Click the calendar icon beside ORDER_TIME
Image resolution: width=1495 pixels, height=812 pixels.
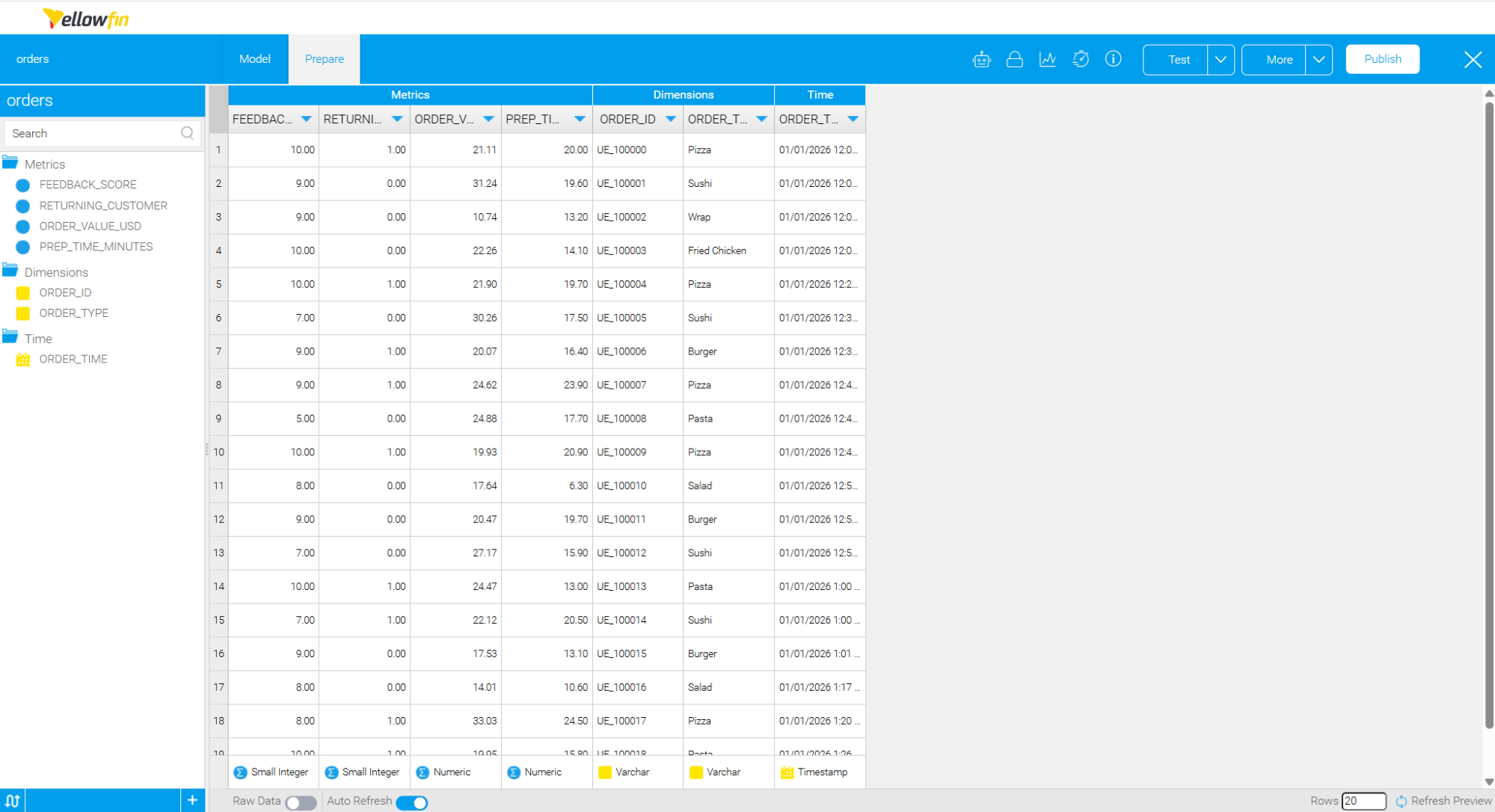22,359
